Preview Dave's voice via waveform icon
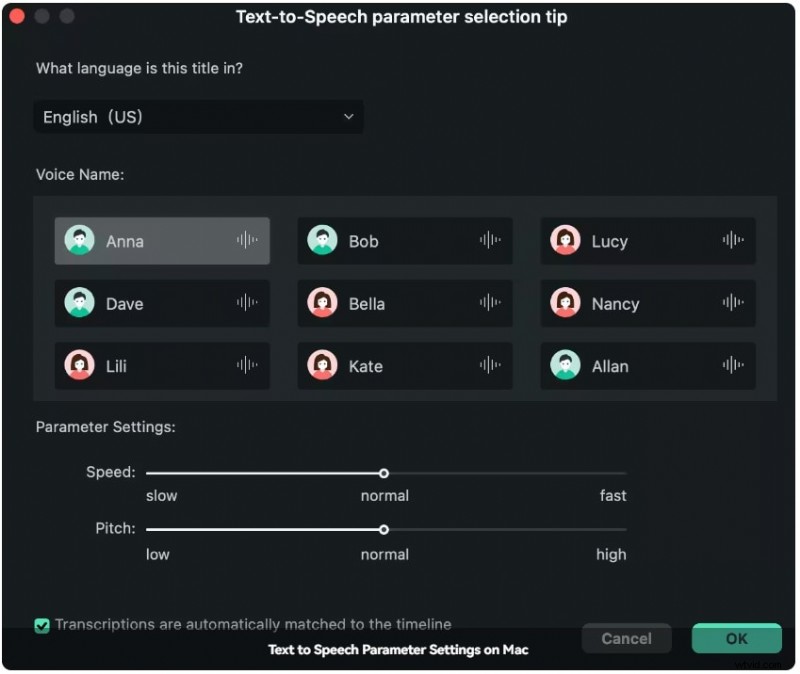Screen dimensions: 800x674 (x=246, y=302)
